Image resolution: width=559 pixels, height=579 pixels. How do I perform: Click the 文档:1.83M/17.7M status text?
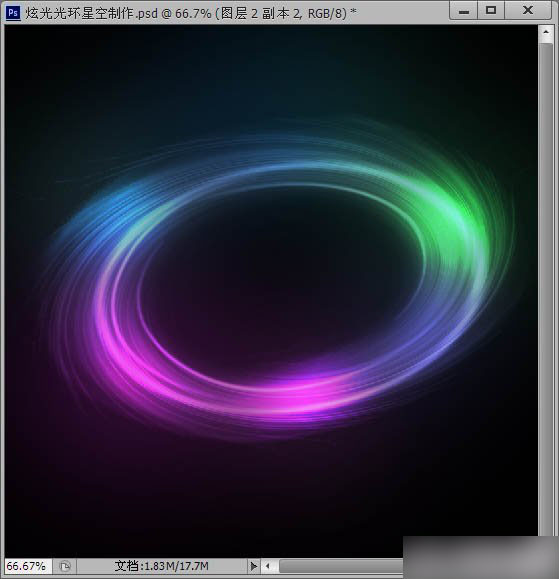coord(161,566)
